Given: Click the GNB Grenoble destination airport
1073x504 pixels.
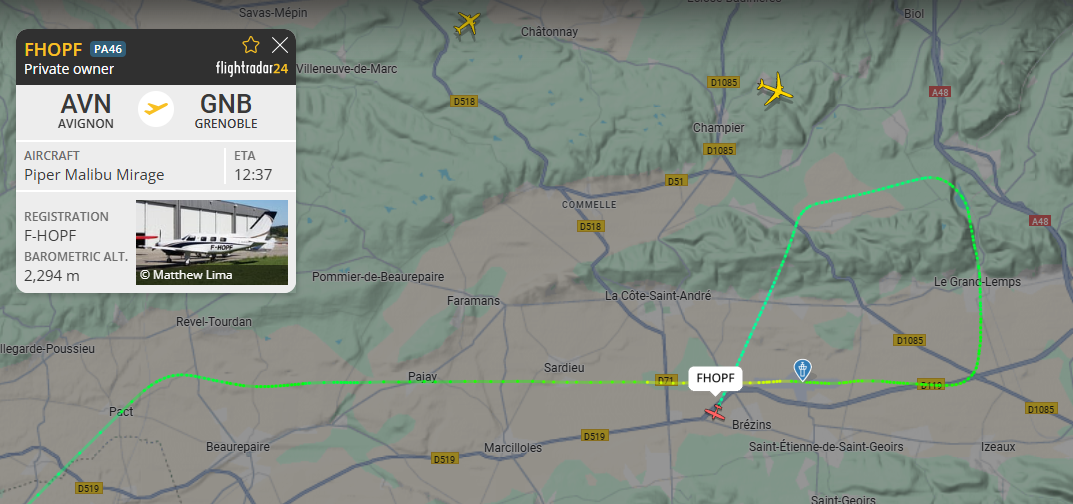Looking at the screenshot, I should [x=226, y=111].
